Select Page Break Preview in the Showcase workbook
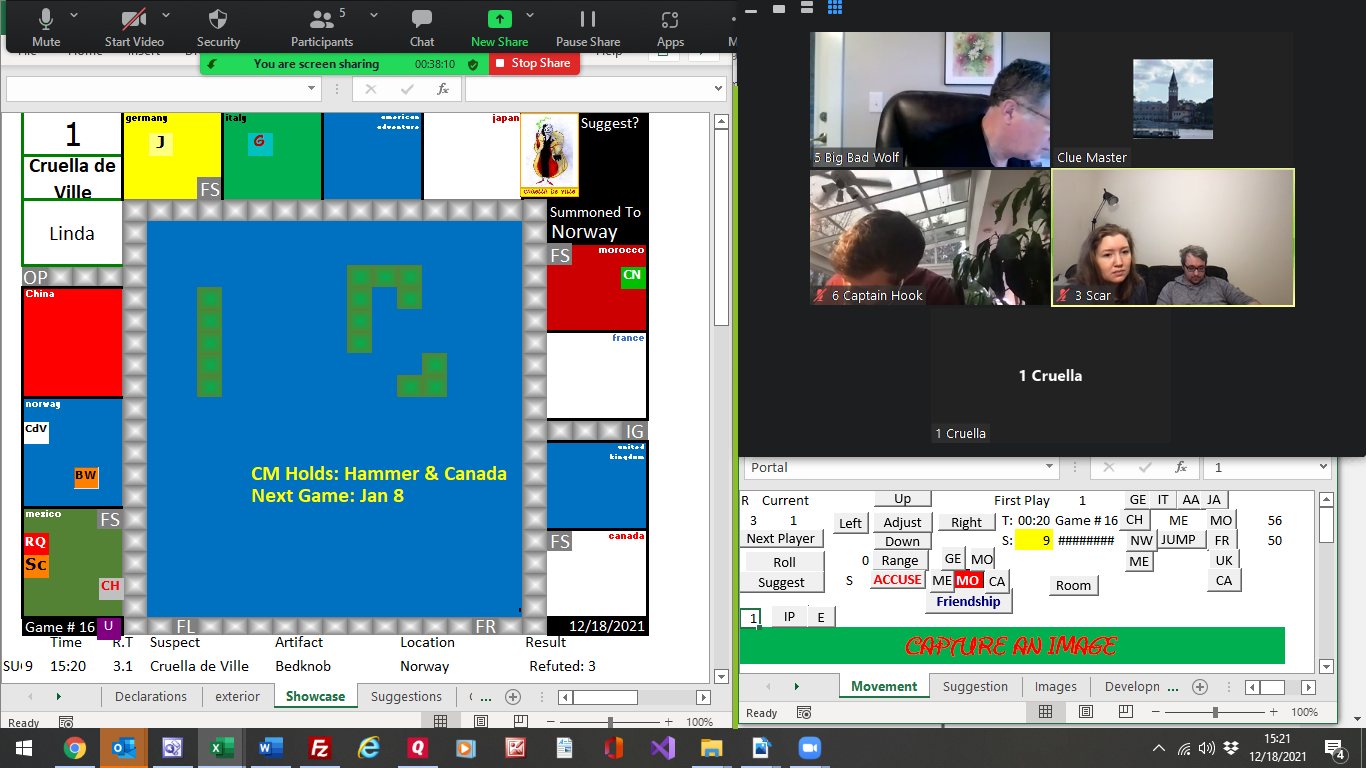 pos(522,722)
